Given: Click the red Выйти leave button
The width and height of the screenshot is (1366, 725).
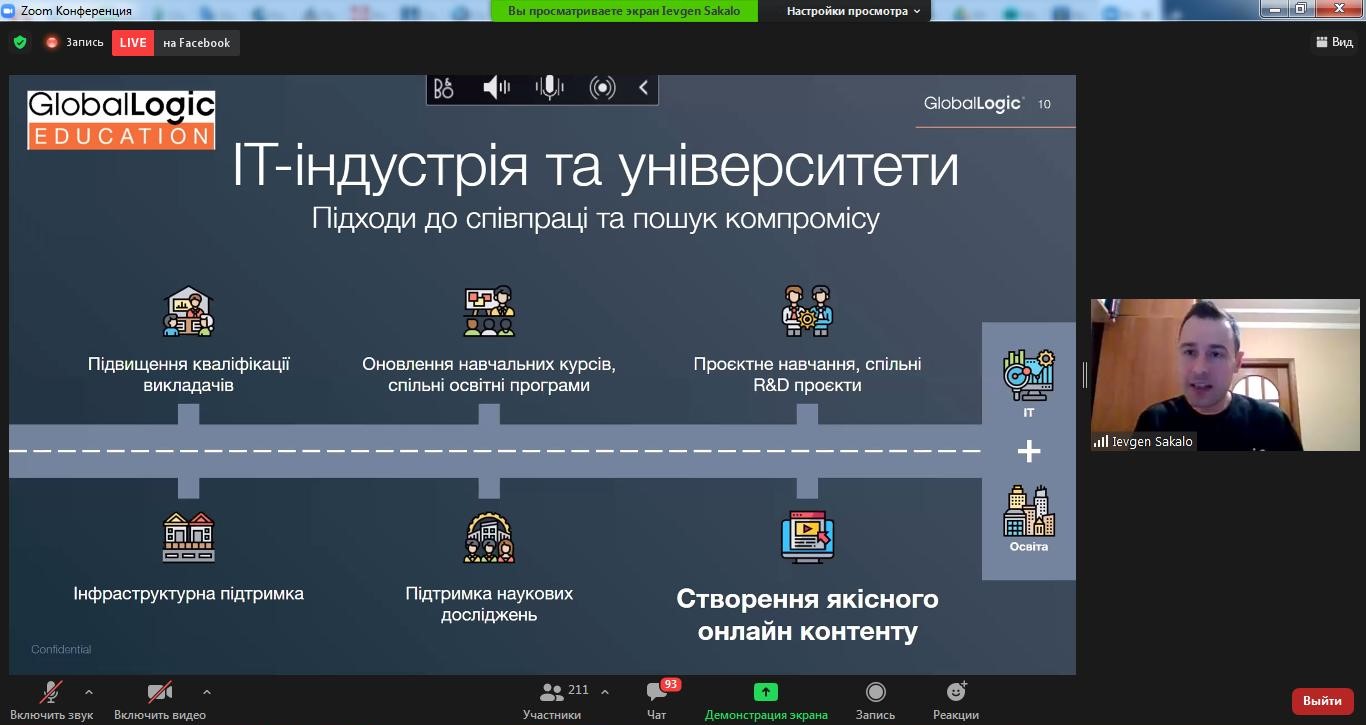Looking at the screenshot, I should [x=1322, y=701].
